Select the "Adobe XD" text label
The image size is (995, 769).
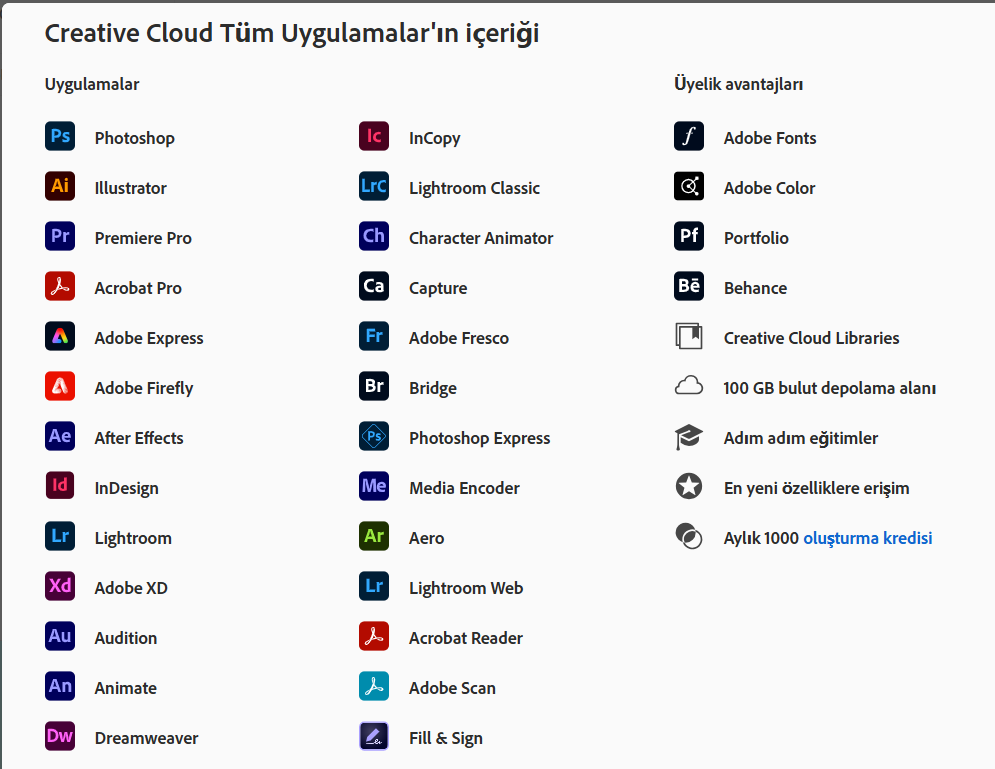[x=131, y=588]
